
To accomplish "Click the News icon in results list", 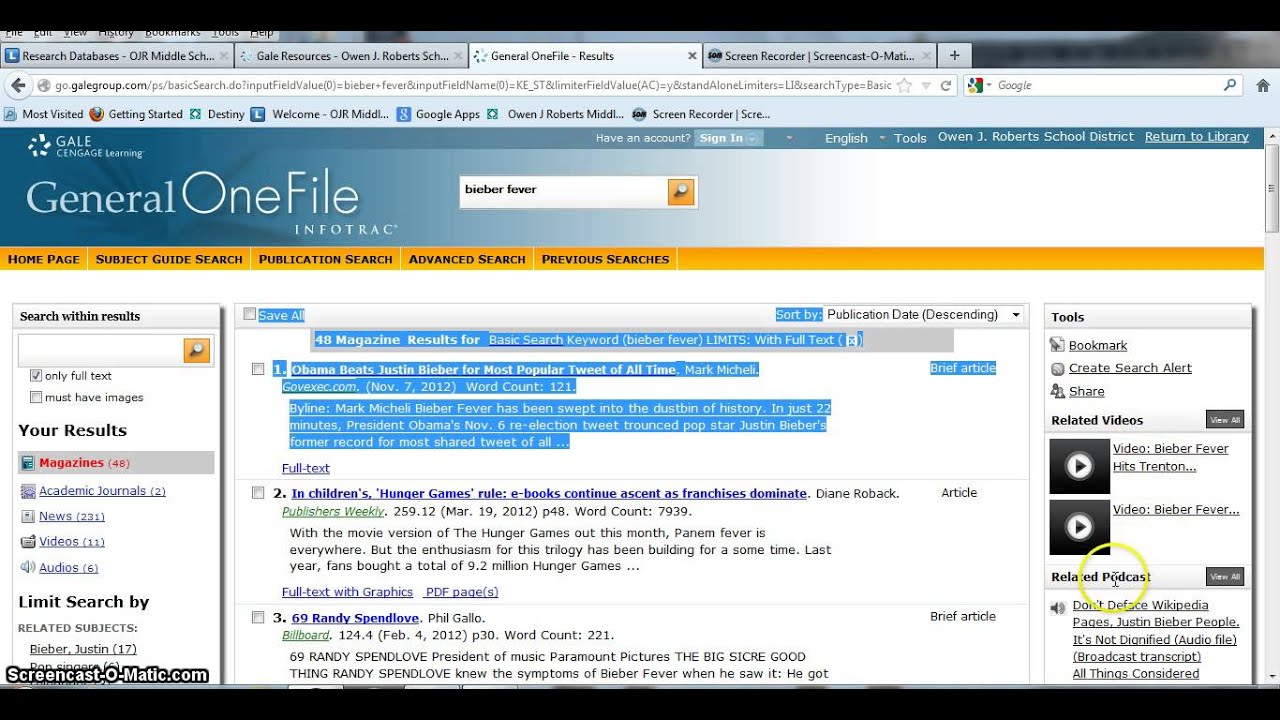I will (28, 517).
